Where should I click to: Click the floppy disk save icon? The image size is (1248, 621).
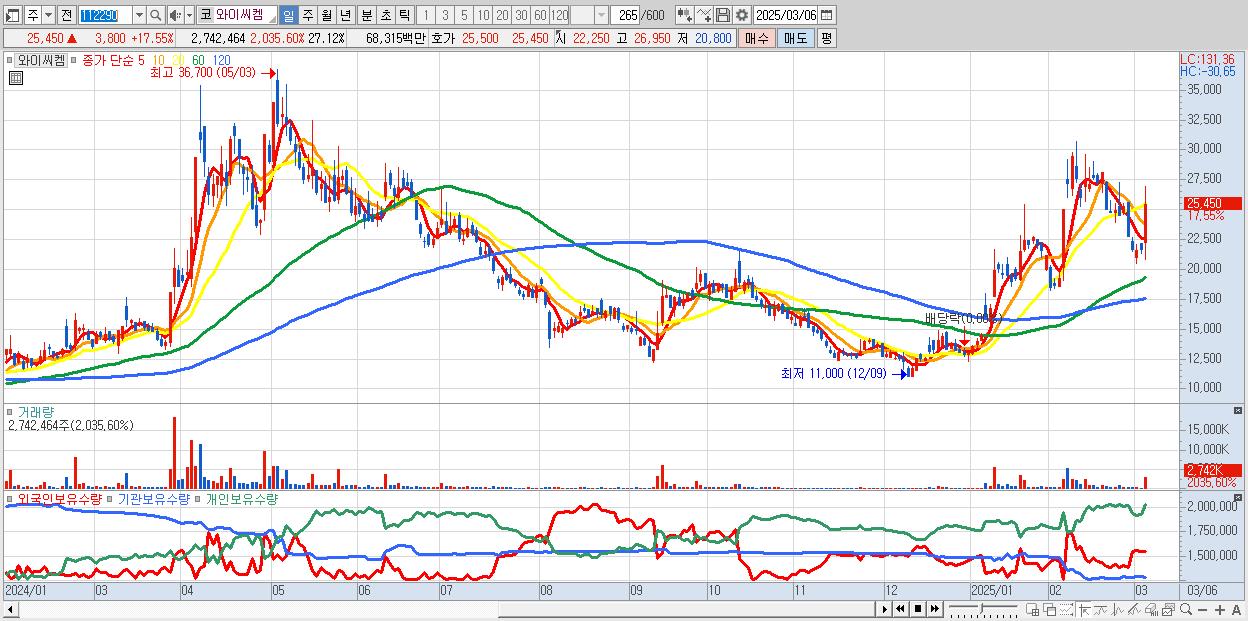click(x=723, y=15)
